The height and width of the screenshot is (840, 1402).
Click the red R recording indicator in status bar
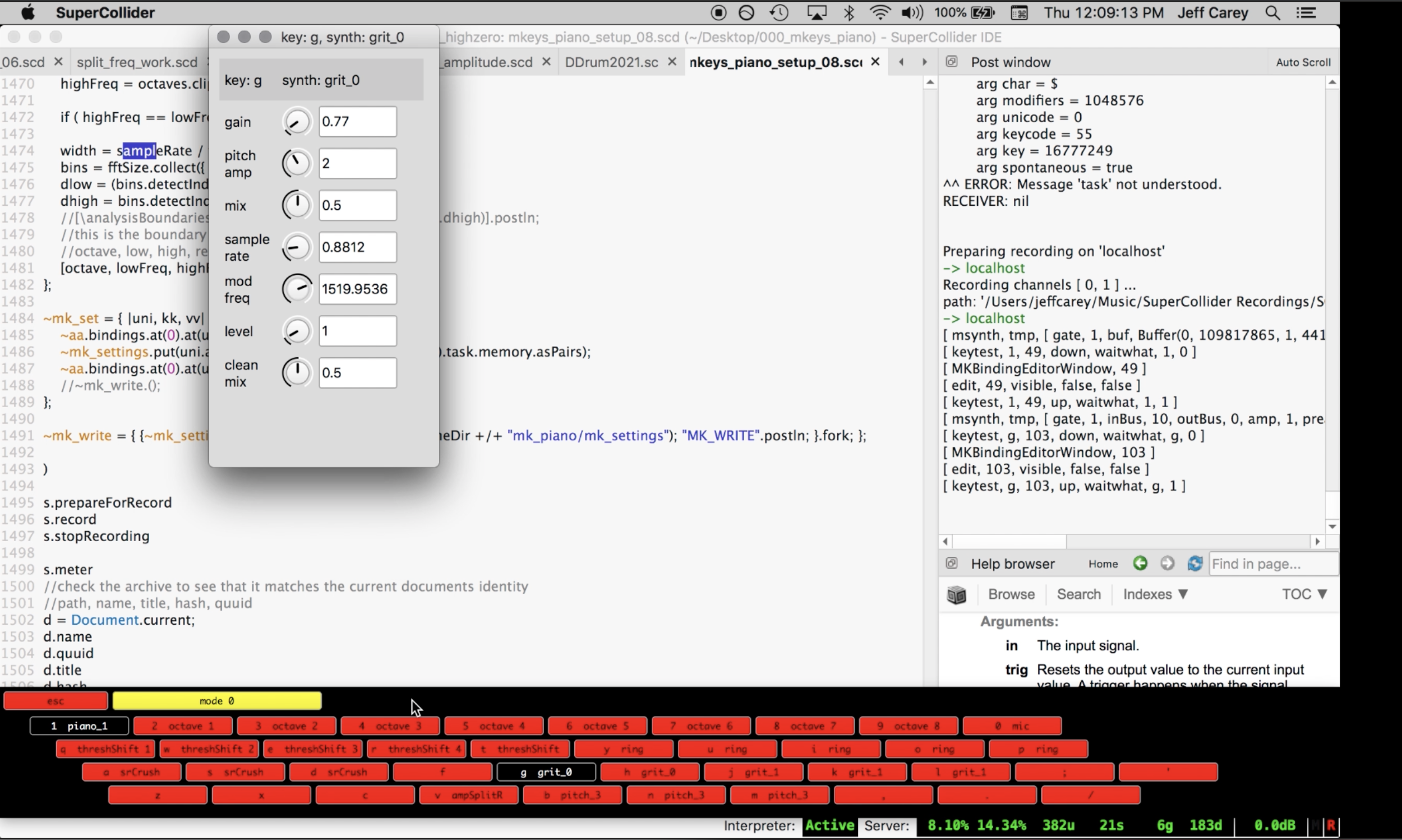(x=1331, y=826)
